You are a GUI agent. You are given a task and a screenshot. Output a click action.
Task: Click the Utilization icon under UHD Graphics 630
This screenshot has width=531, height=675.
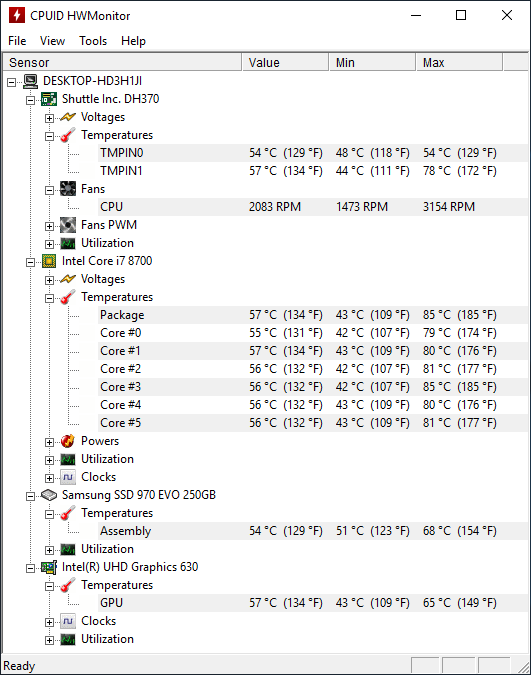tap(68, 639)
